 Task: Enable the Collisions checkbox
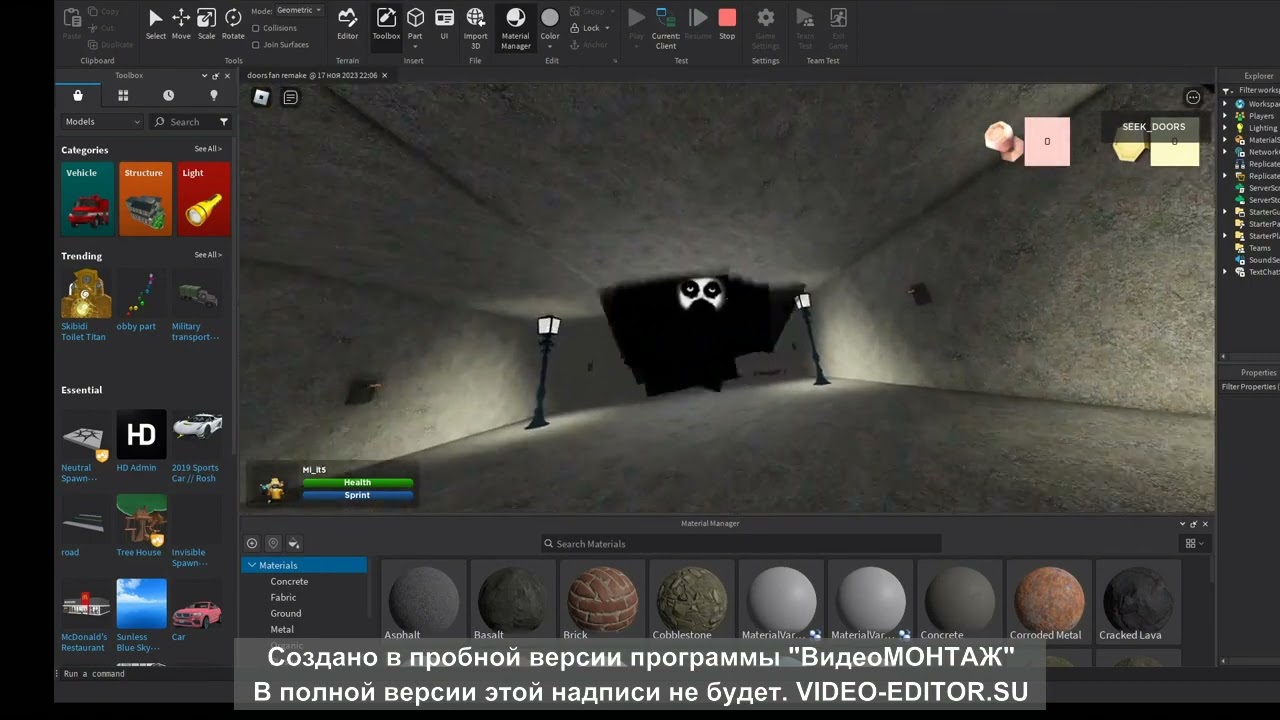tap(257, 28)
